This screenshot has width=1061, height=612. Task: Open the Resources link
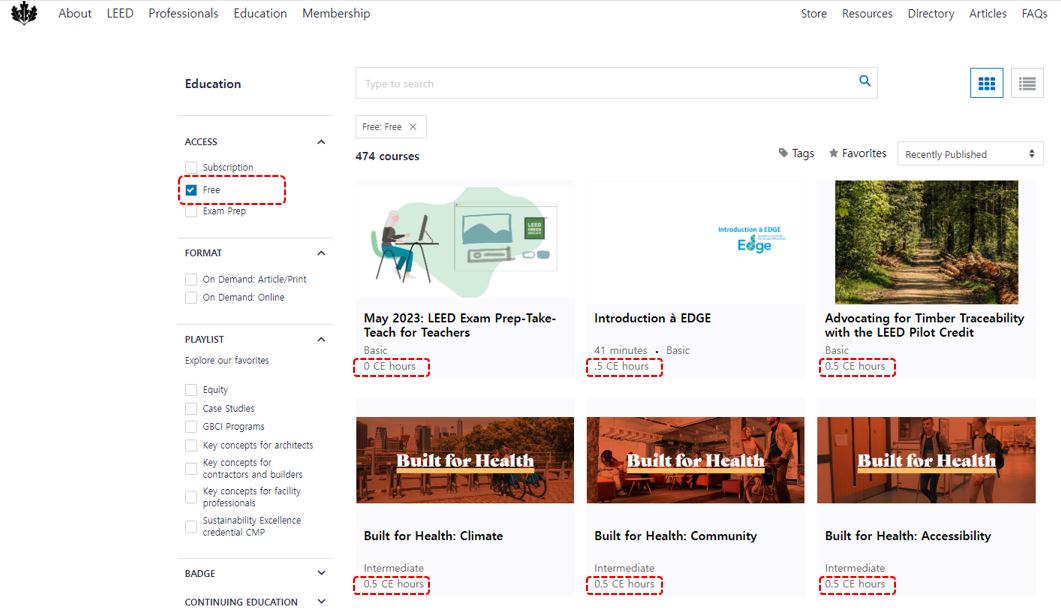click(x=867, y=14)
